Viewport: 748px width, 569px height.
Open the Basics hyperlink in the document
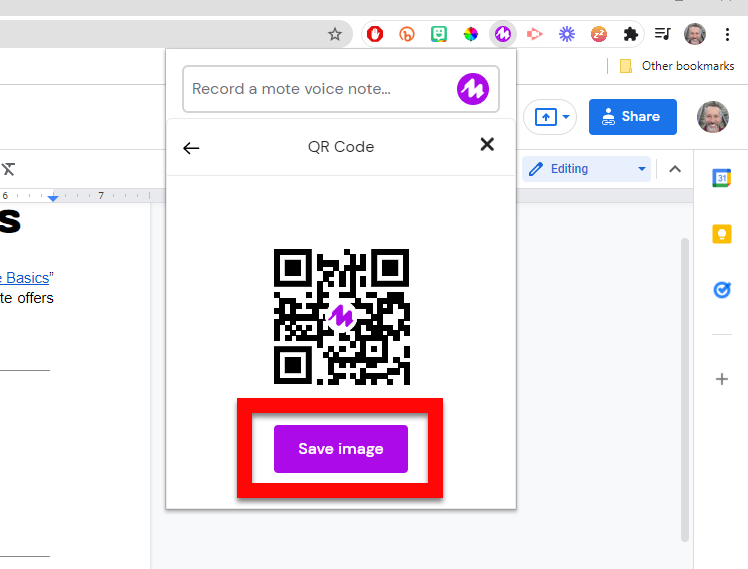coord(25,278)
